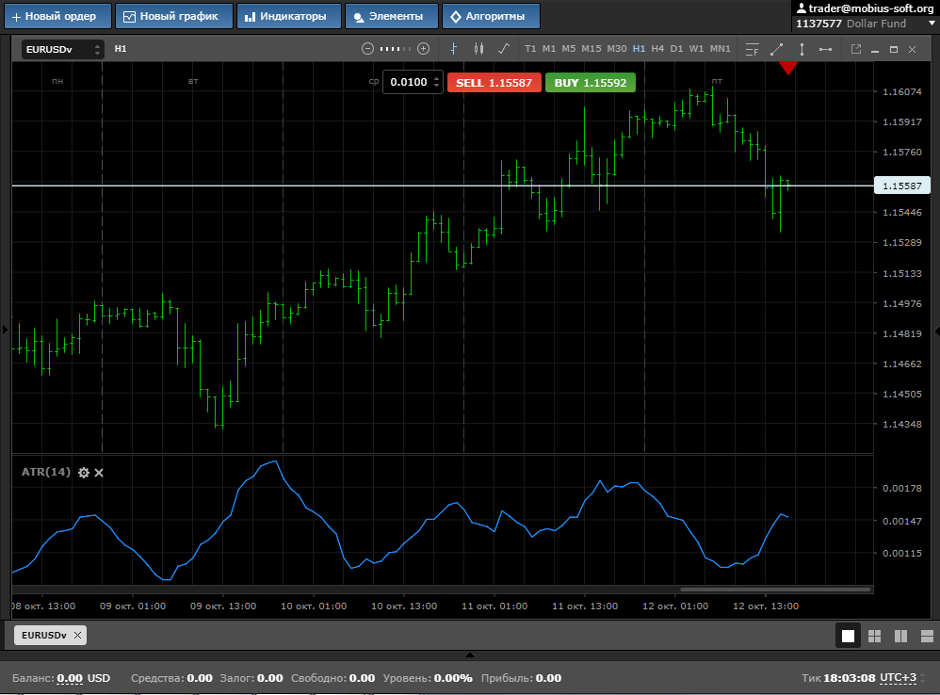Click the SELL 1.15587 button

pyautogui.click(x=494, y=83)
